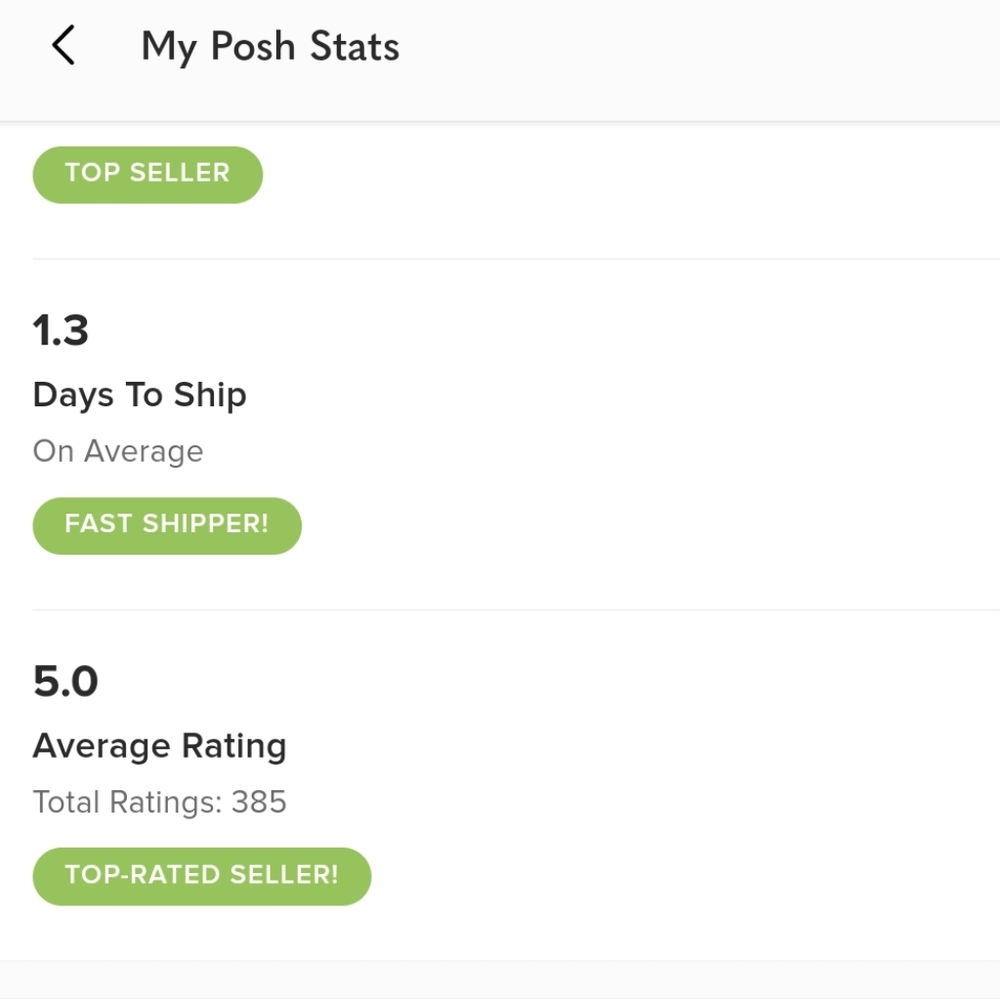
Task: Click the word Posh in the header
Action: click(x=252, y=47)
